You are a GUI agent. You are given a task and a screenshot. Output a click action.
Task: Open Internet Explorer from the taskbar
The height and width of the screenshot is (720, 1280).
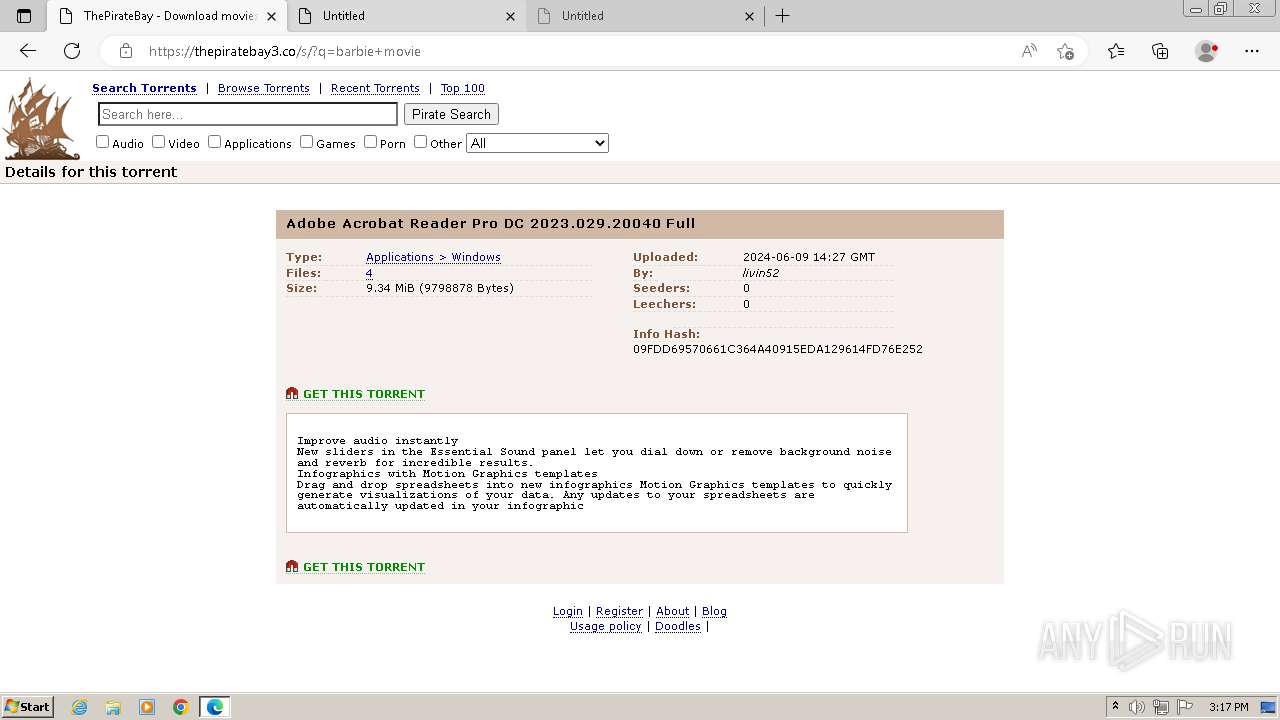click(x=80, y=707)
